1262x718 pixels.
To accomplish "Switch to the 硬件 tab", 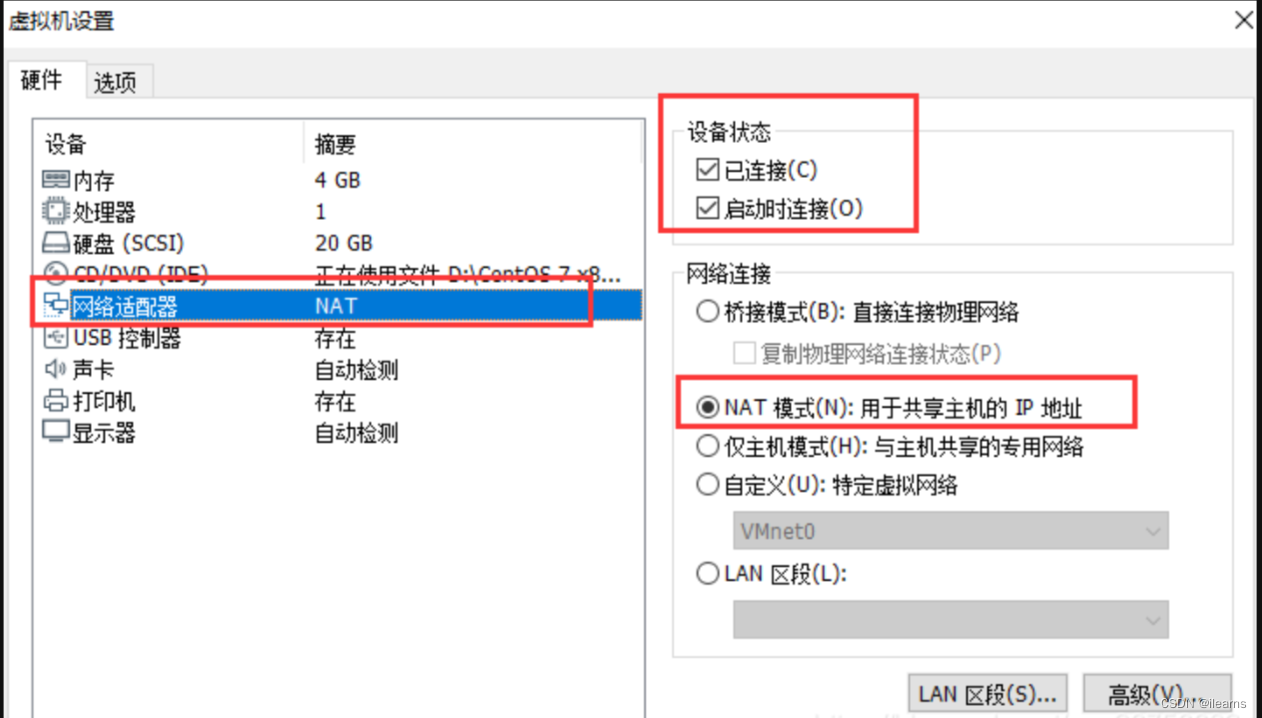I will pyautogui.click(x=42, y=80).
